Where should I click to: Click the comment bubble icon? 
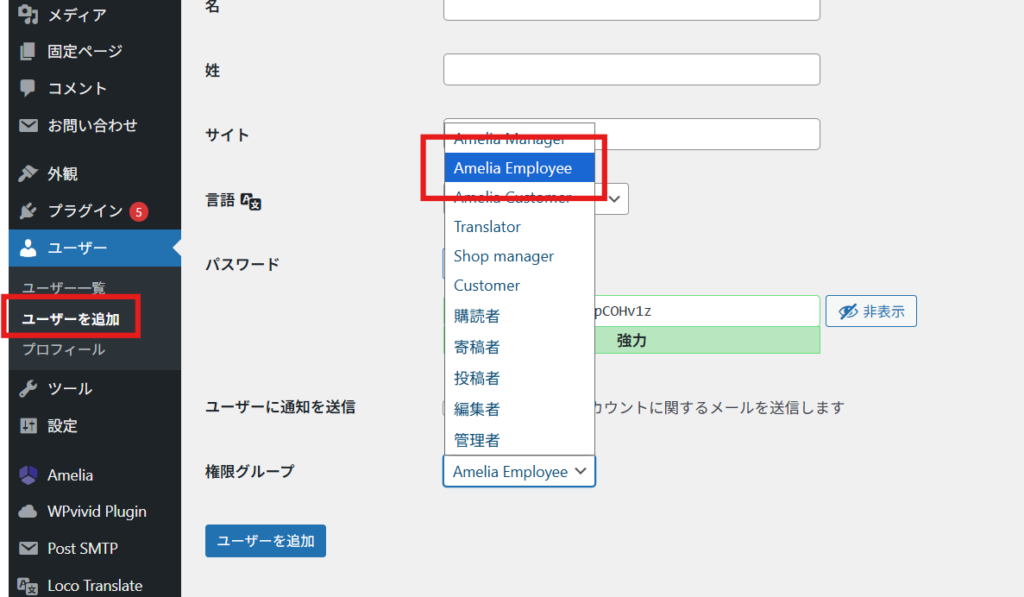(28, 88)
